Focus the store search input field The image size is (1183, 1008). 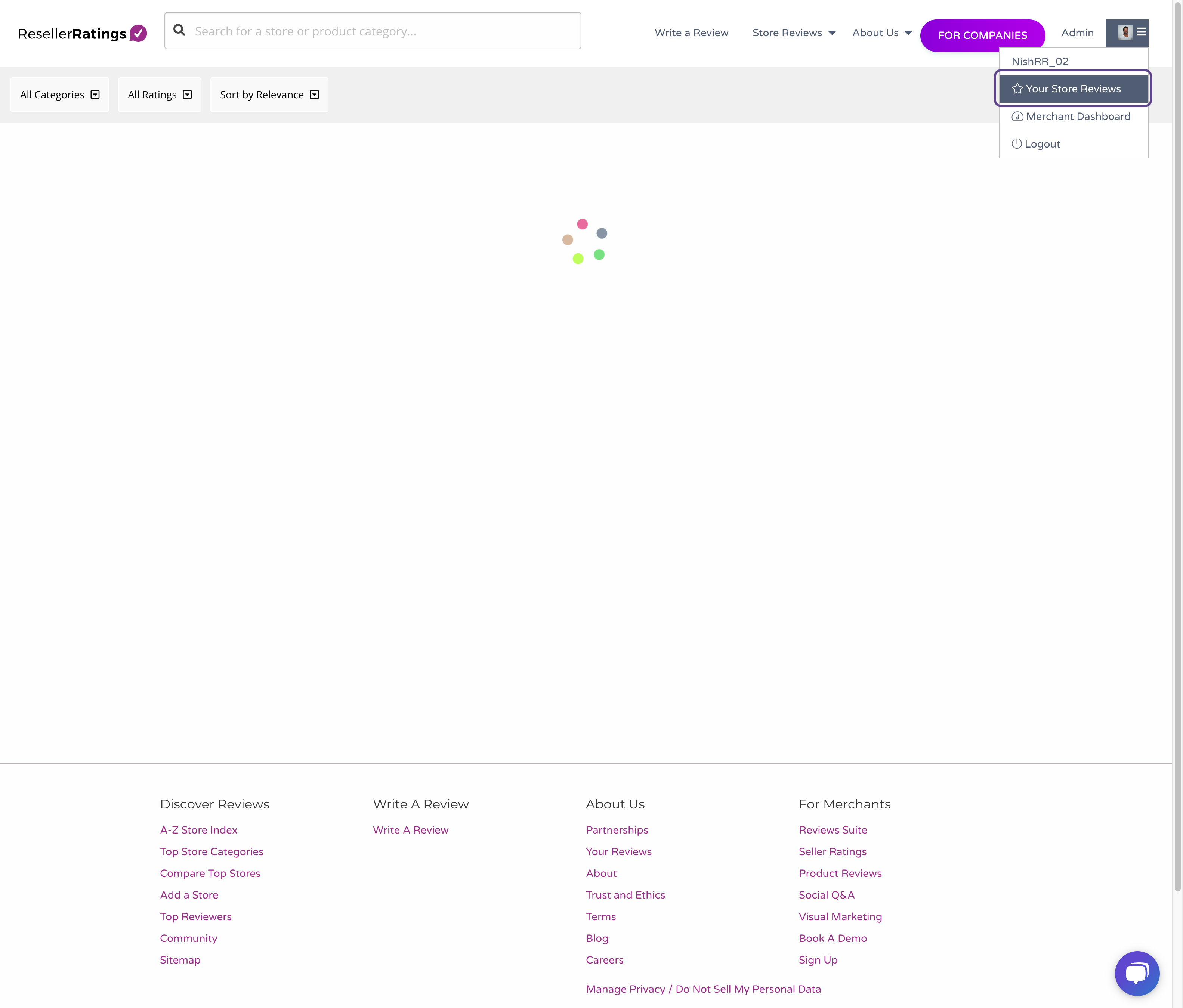tap(373, 31)
